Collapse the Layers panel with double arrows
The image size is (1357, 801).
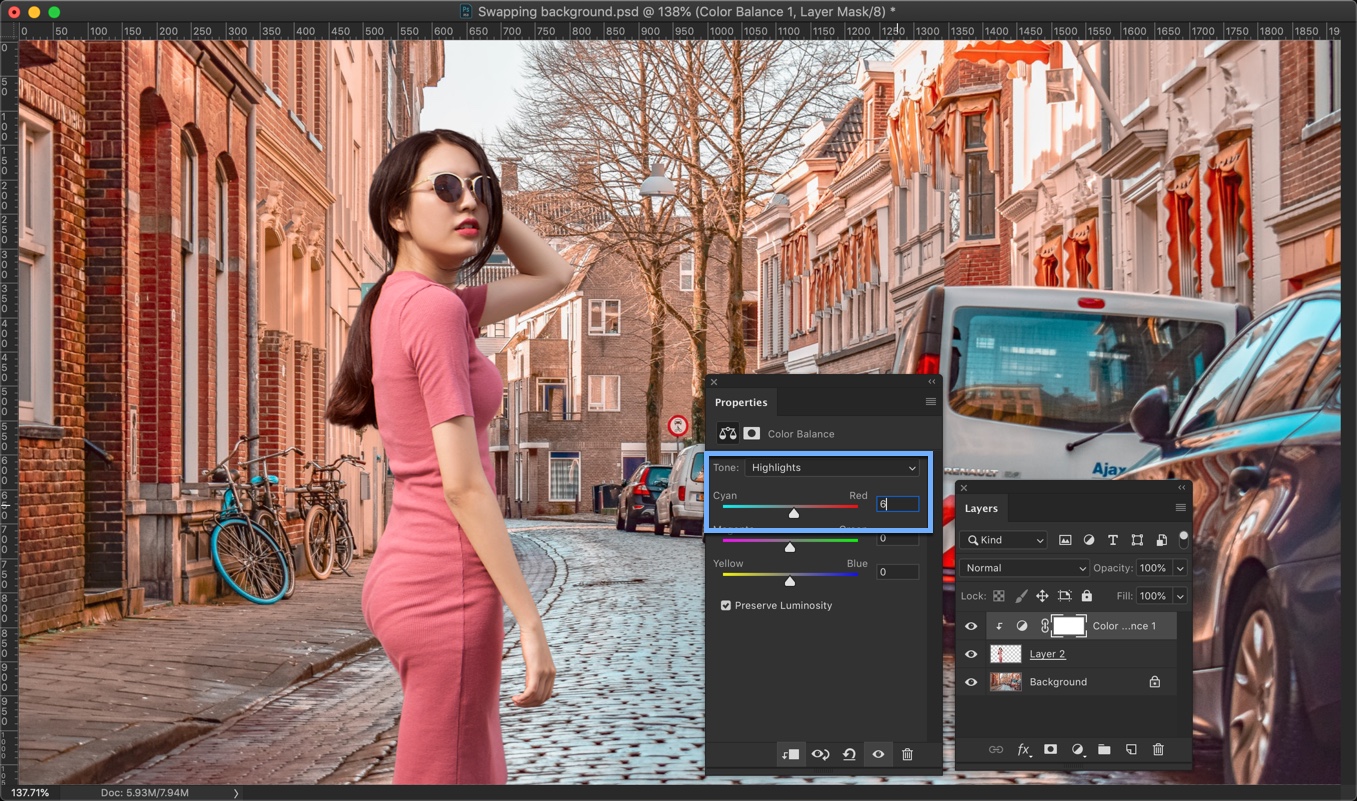[x=1181, y=488]
